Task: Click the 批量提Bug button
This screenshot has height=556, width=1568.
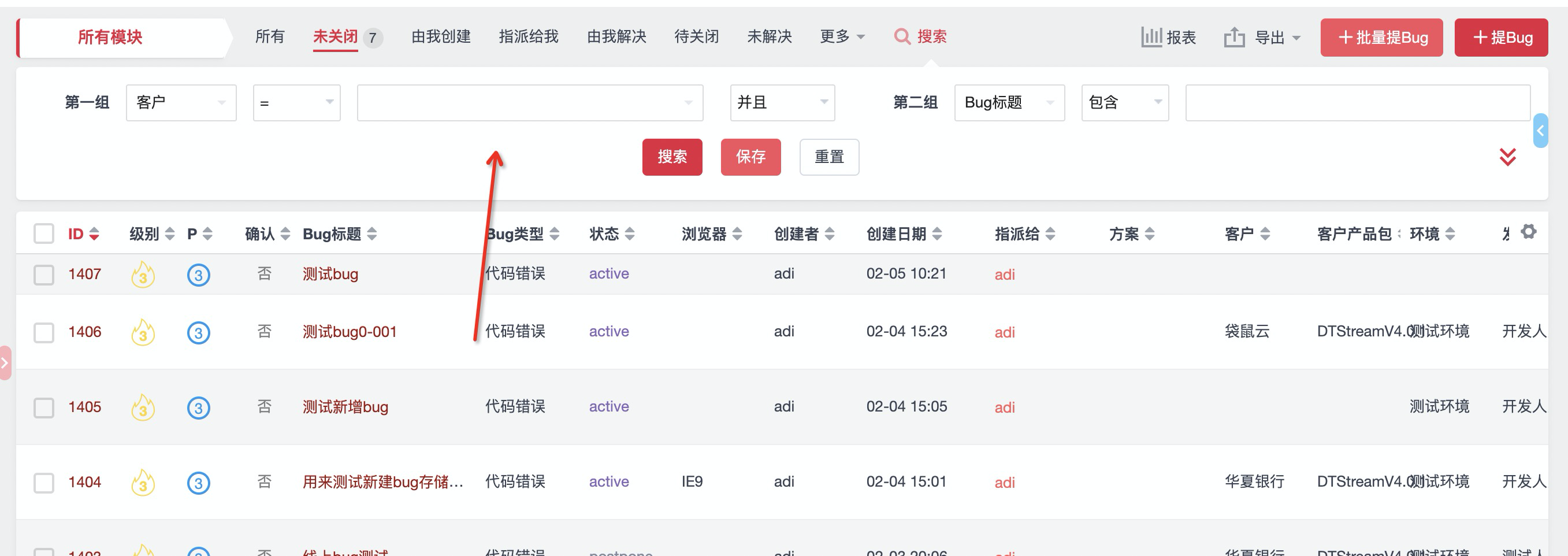Action: [1382, 38]
